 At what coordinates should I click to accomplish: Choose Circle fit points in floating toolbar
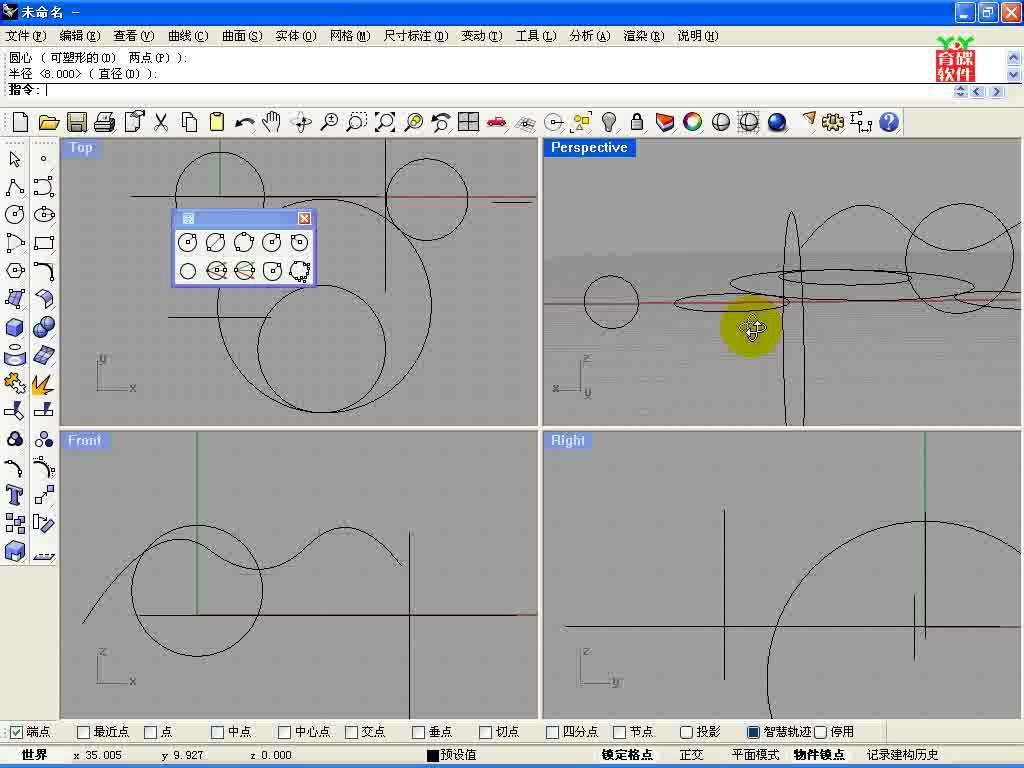pos(300,271)
